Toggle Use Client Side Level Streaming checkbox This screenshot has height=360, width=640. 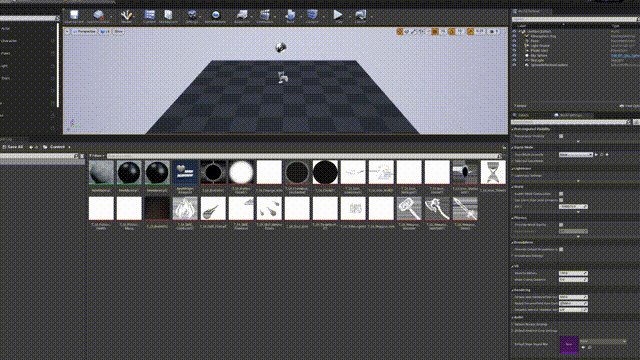click(x=561, y=200)
